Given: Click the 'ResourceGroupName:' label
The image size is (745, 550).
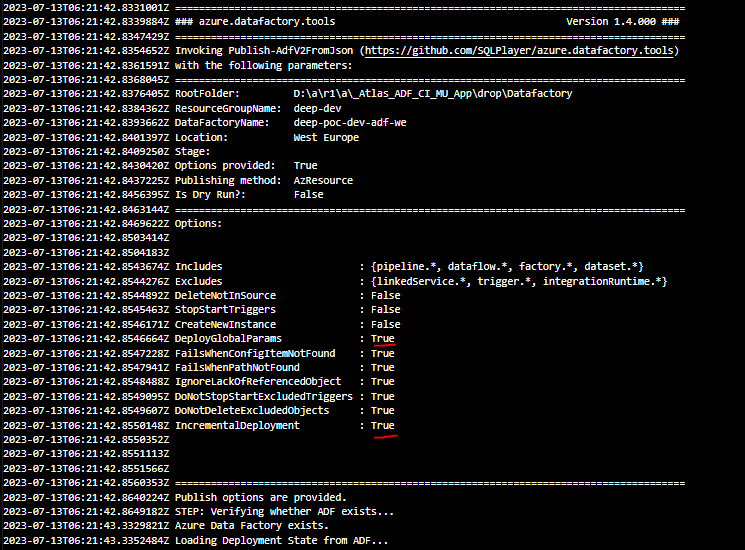Looking at the screenshot, I should (x=228, y=108).
